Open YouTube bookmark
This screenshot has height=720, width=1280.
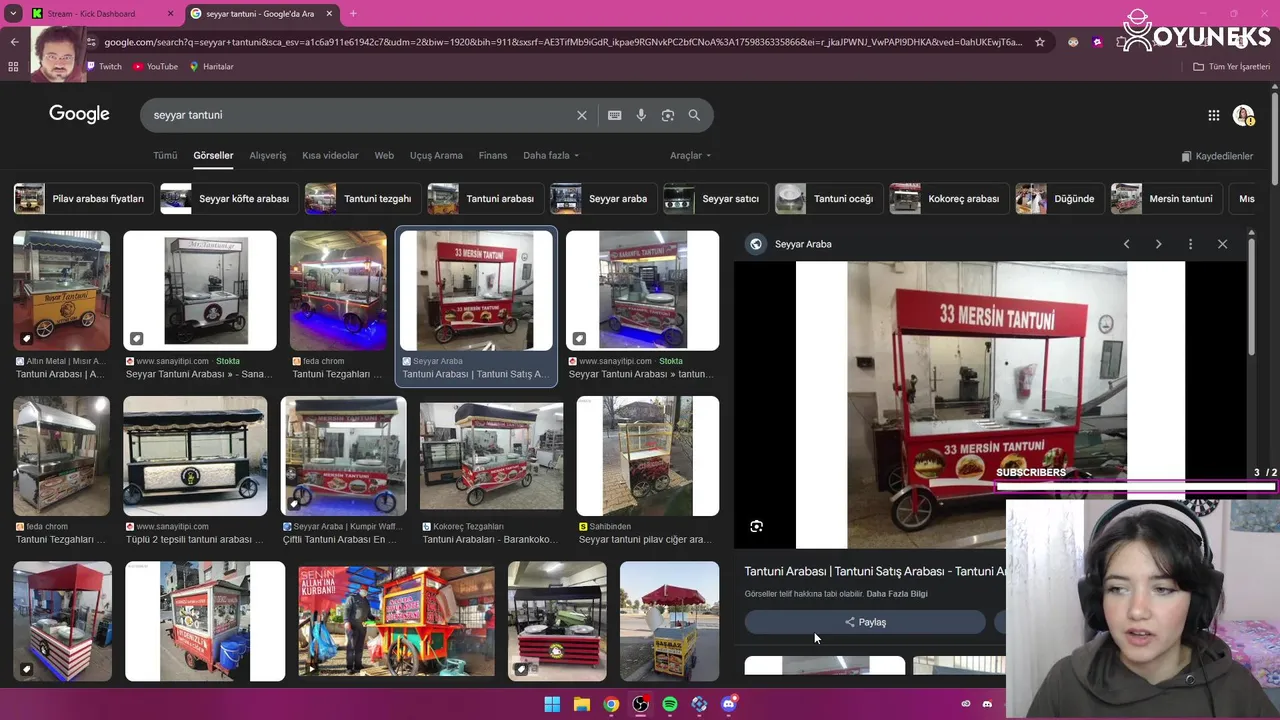(x=155, y=67)
